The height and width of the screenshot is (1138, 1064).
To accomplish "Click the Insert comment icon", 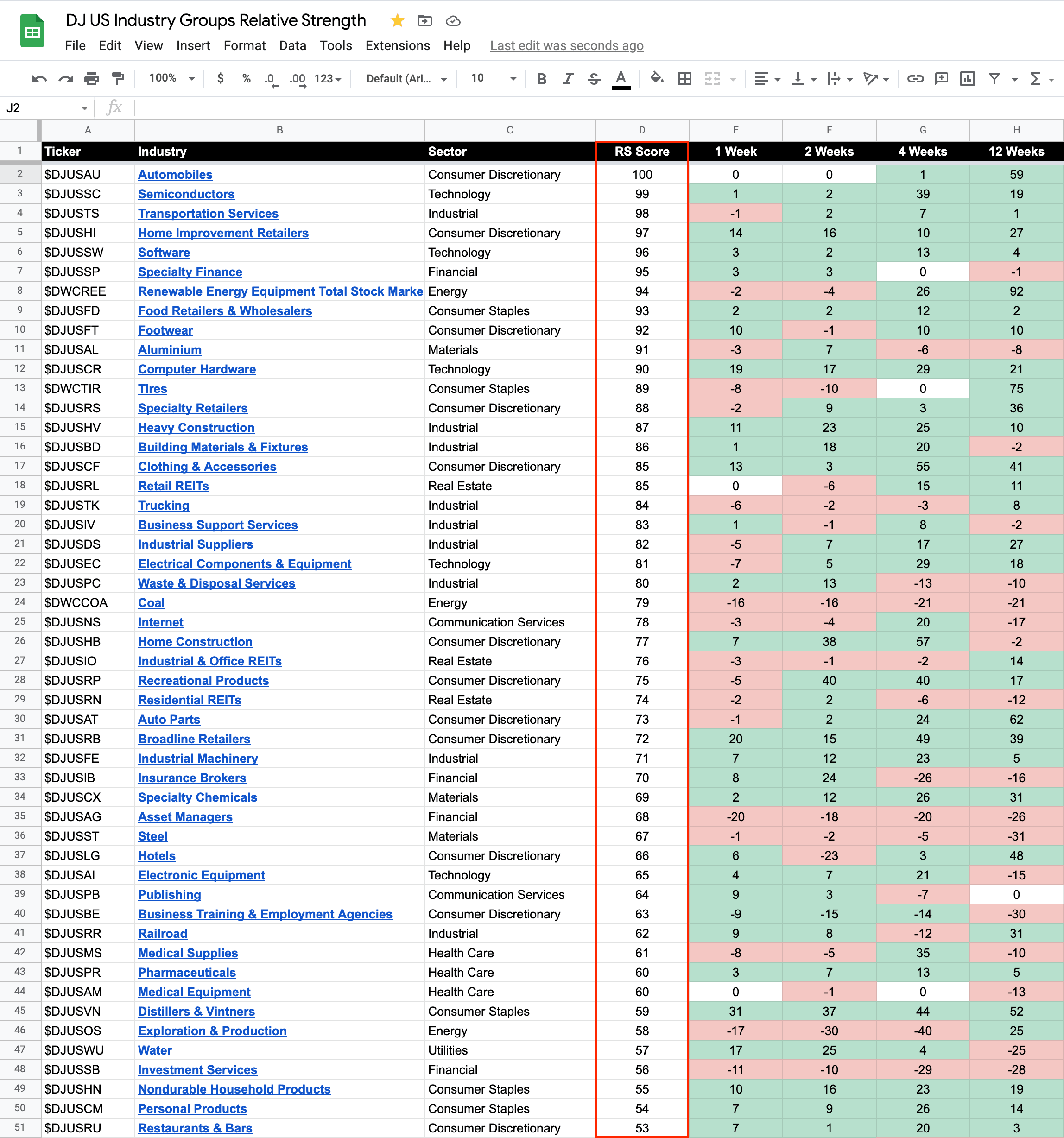I will pyautogui.click(x=942, y=79).
